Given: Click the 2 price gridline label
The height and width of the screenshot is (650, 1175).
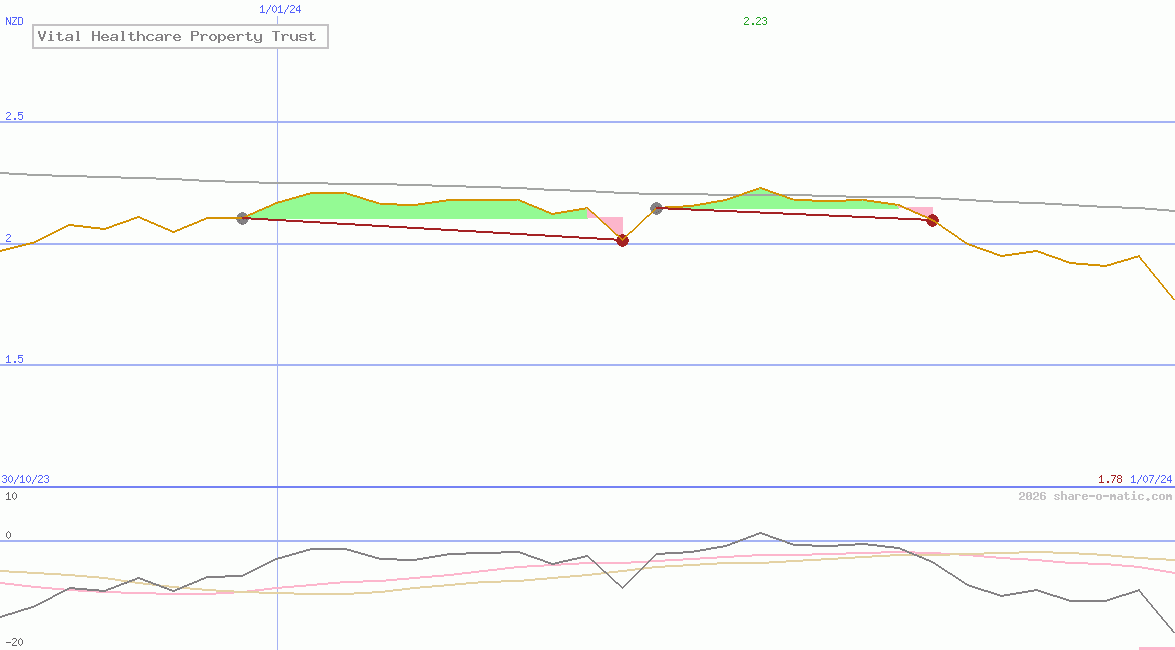Looking at the screenshot, I should (x=8, y=238).
